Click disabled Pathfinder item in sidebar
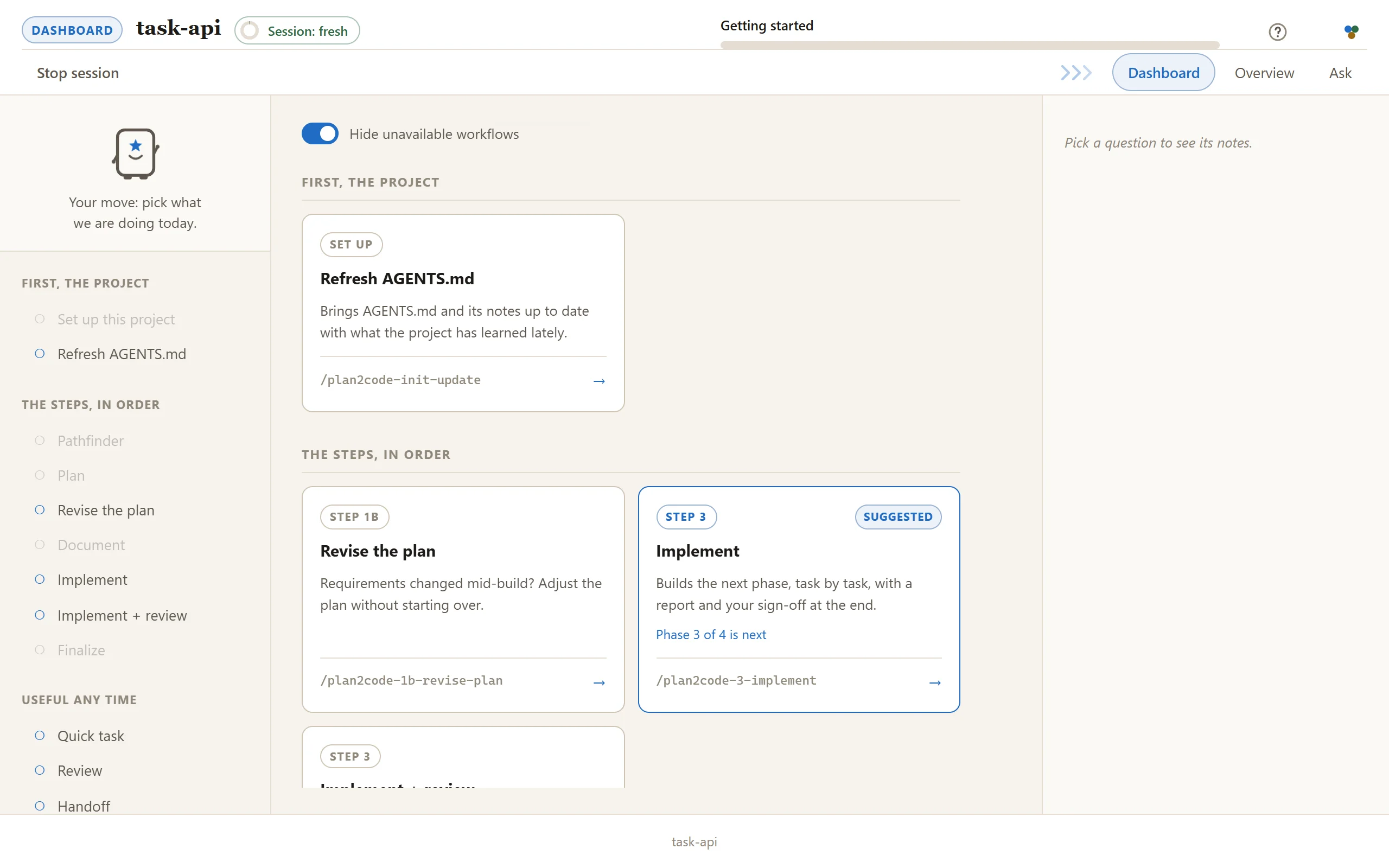This screenshot has height=868, width=1389. [x=80, y=441]
